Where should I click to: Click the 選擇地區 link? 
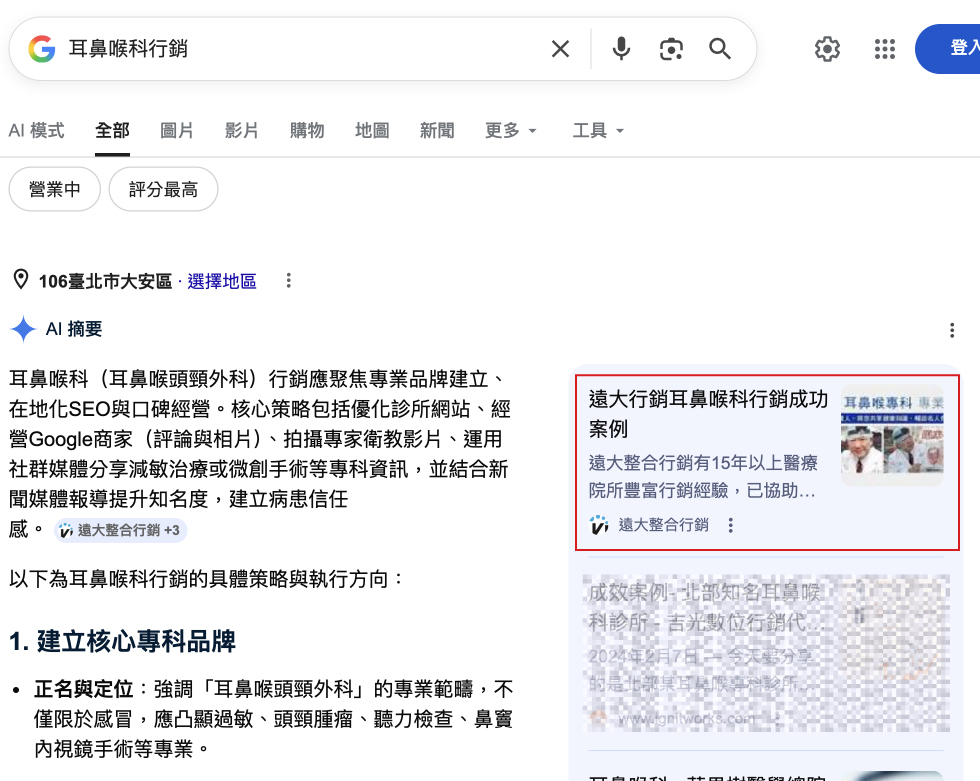(222, 281)
